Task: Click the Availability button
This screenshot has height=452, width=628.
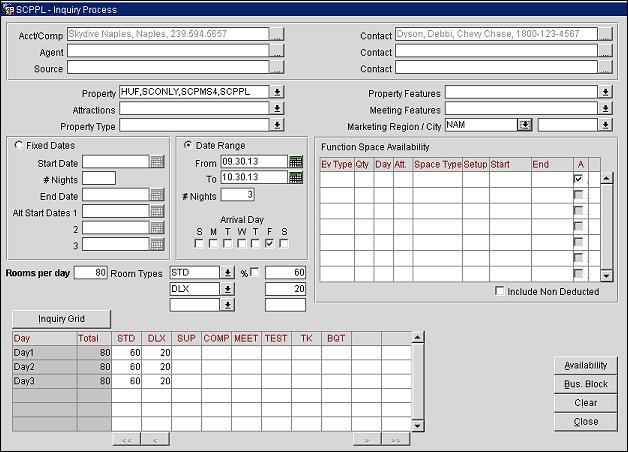Action: [586, 365]
